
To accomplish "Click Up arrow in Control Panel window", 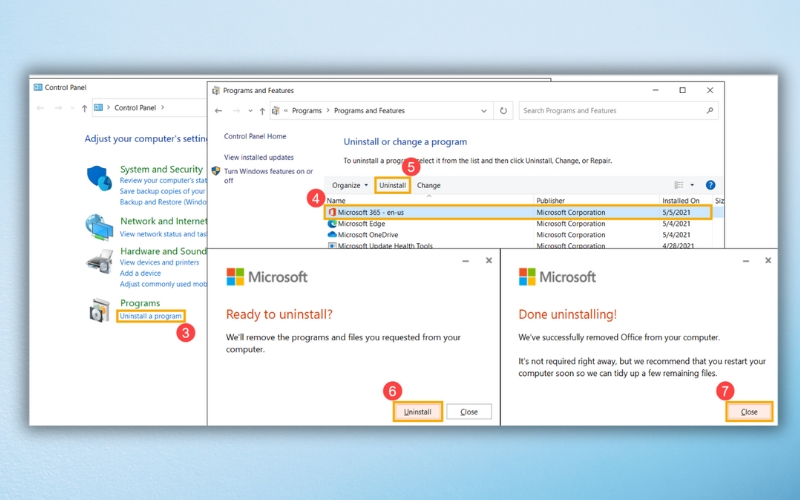I will pyautogui.click(x=84, y=108).
